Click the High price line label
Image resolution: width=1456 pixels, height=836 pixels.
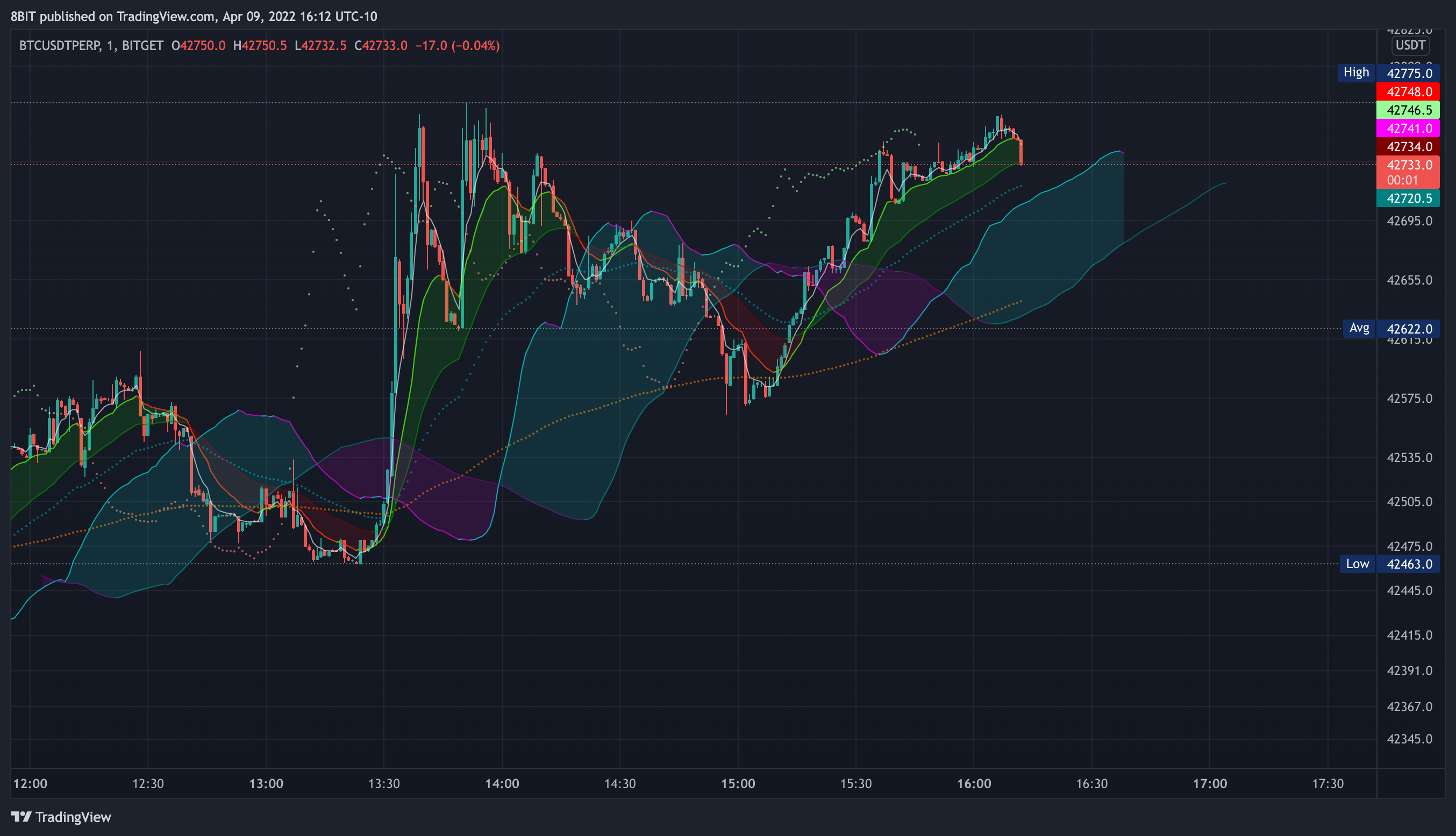(x=1355, y=72)
